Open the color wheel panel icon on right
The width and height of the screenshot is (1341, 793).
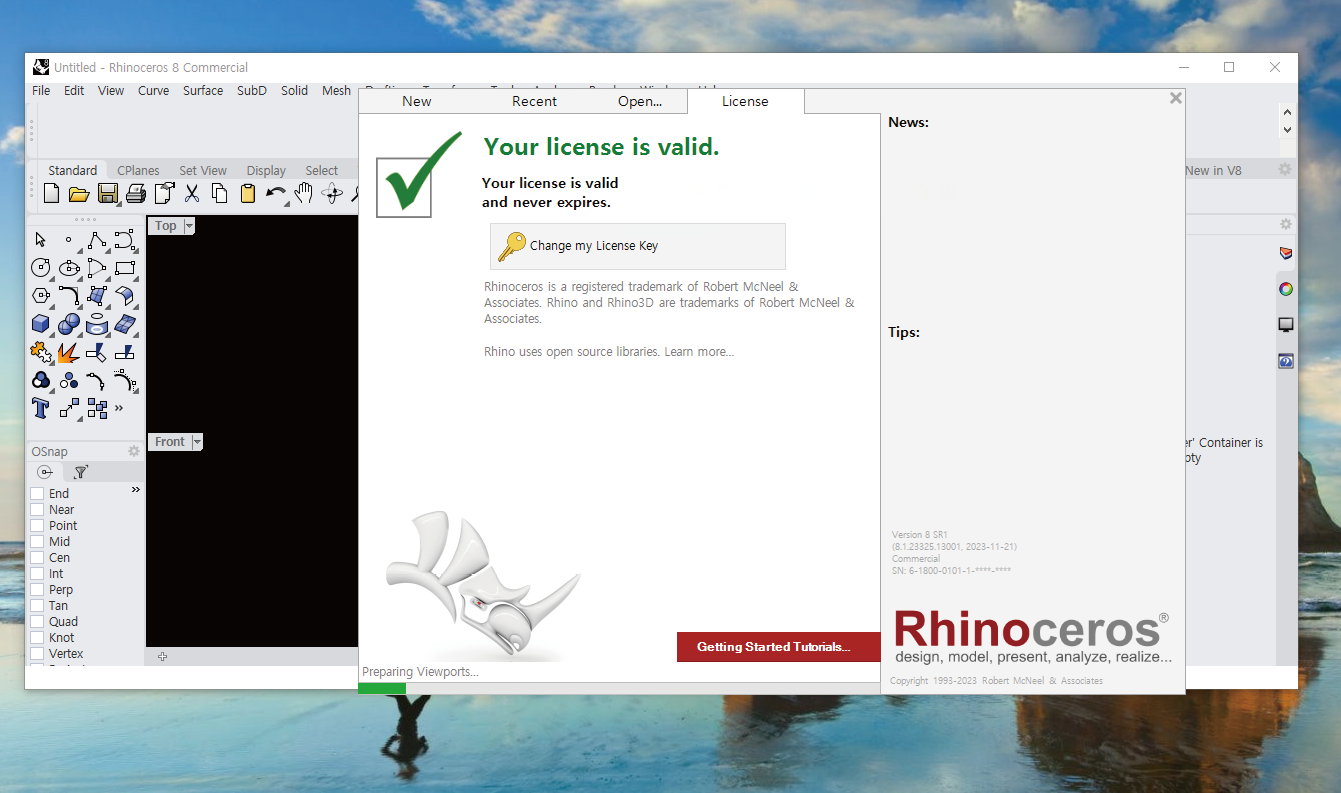(1286, 289)
